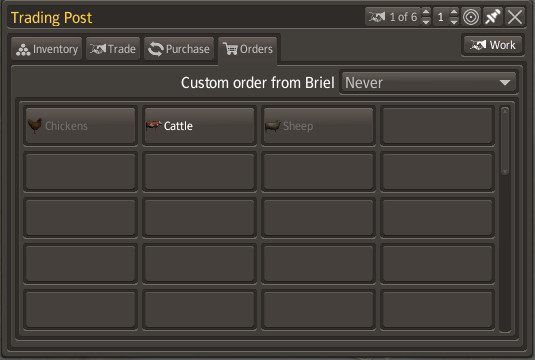Select the Orders tab

(248, 49)
